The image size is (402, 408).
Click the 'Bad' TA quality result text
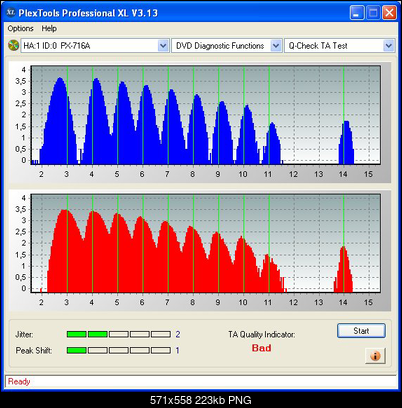pyautogui.click(x=261, y=348)
